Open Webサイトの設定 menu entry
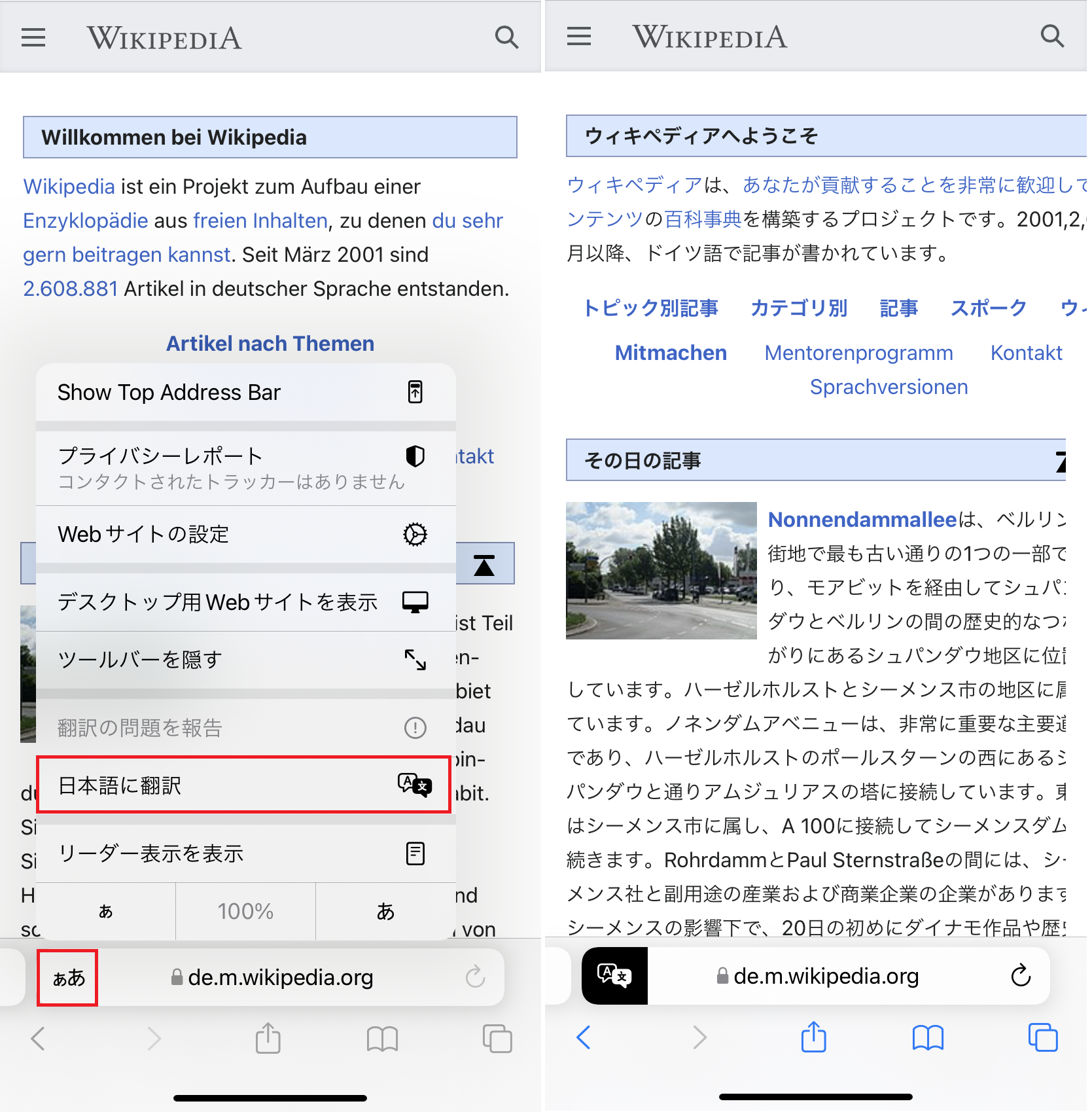 click(x=246, y=534)
